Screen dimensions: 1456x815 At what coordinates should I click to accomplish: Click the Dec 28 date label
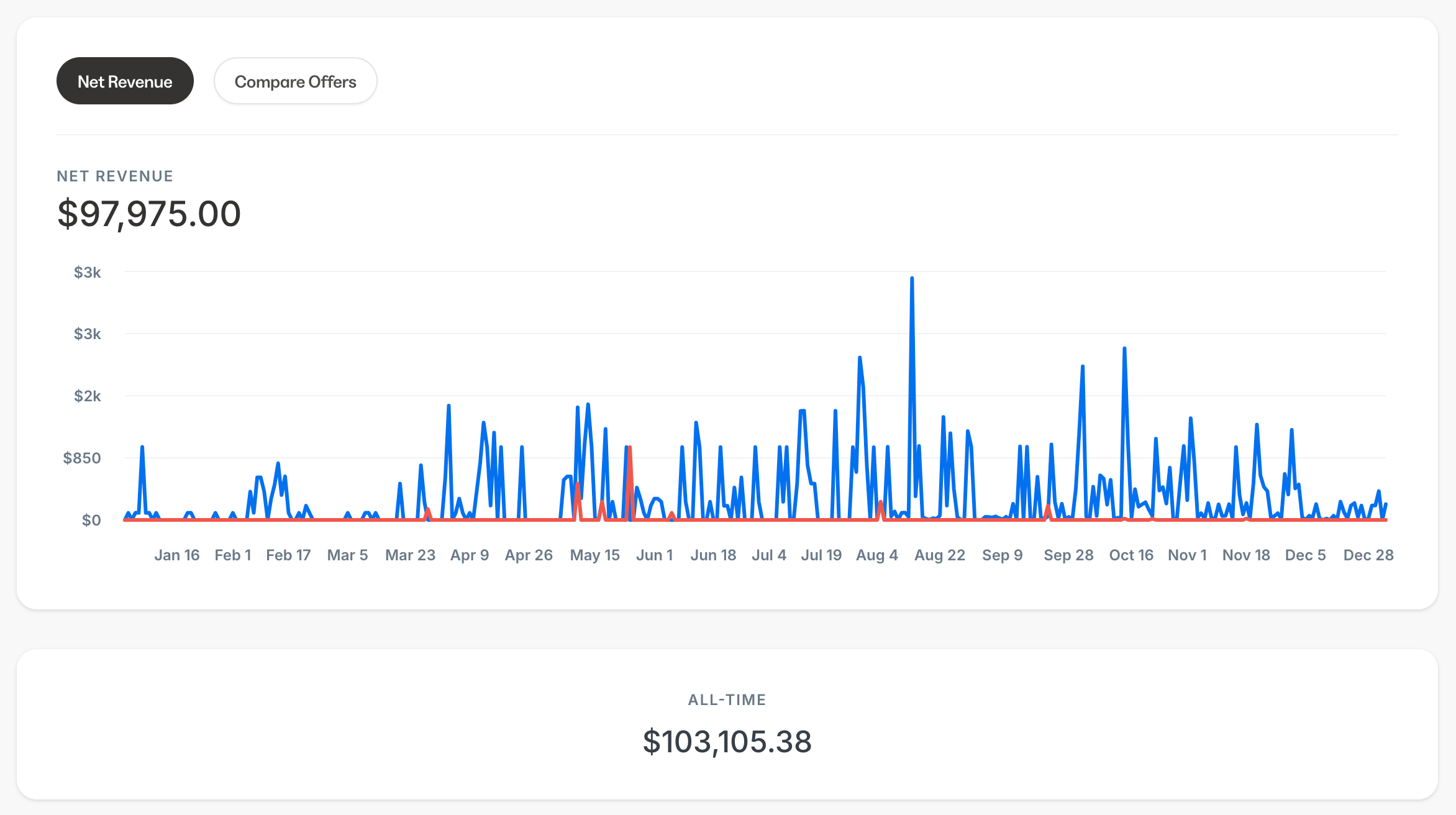coord(1368,555)
